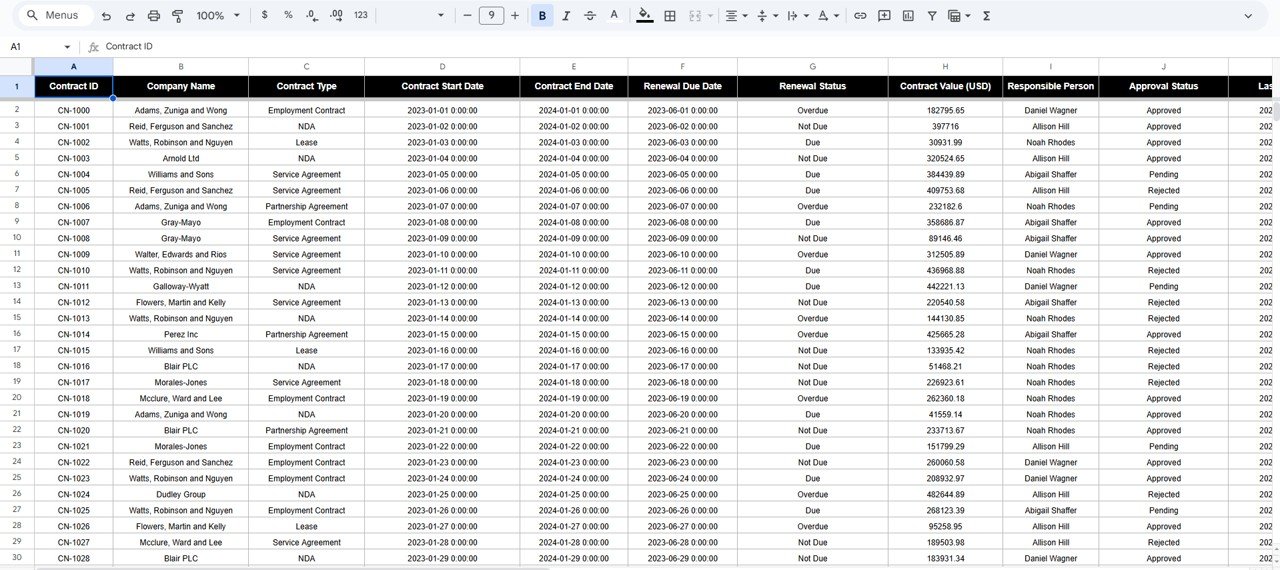
Task: Select row 10 header
Action: (17, 238)
